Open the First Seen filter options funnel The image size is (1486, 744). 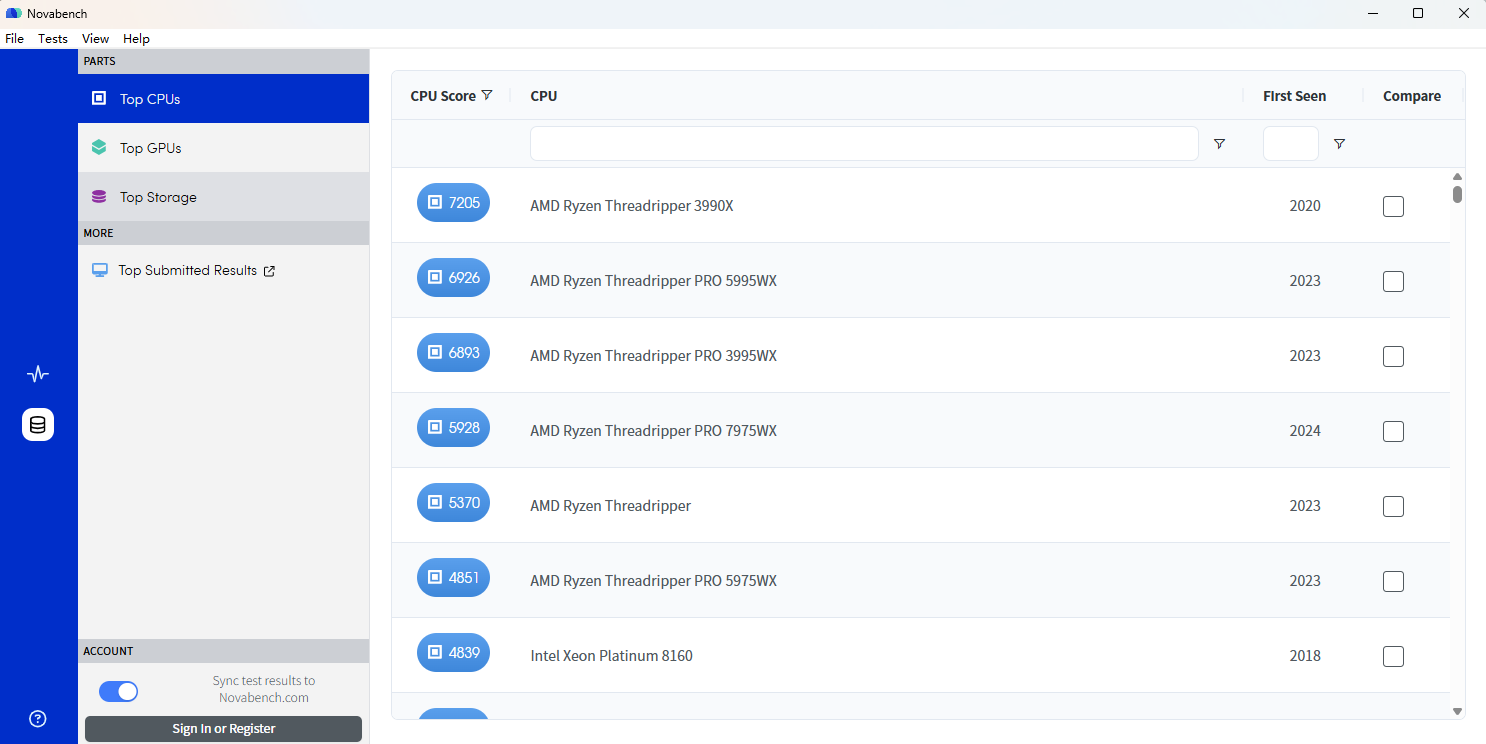click(x=1339, y=144)
